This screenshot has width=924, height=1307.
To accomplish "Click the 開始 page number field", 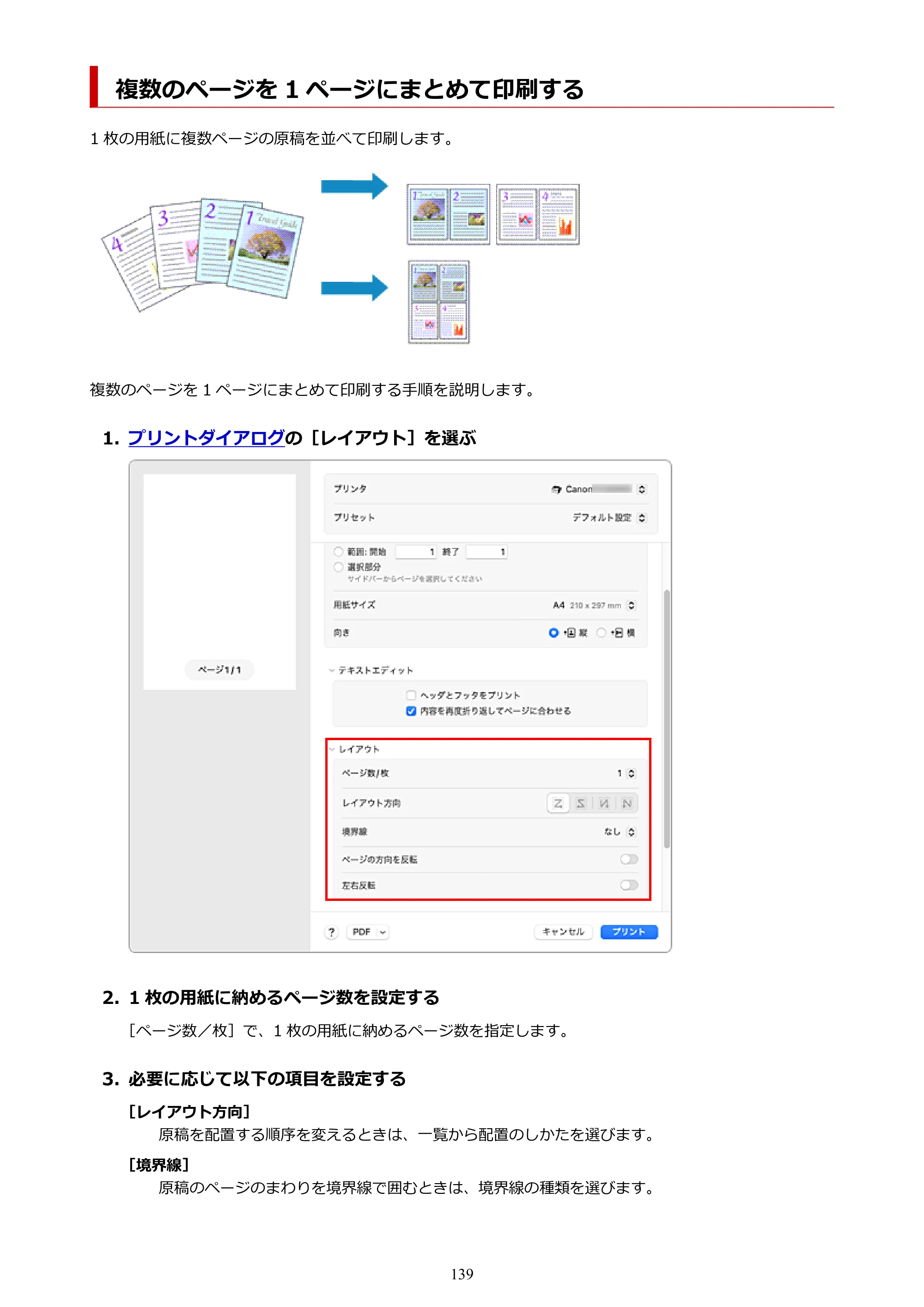I will click(416, 552).
